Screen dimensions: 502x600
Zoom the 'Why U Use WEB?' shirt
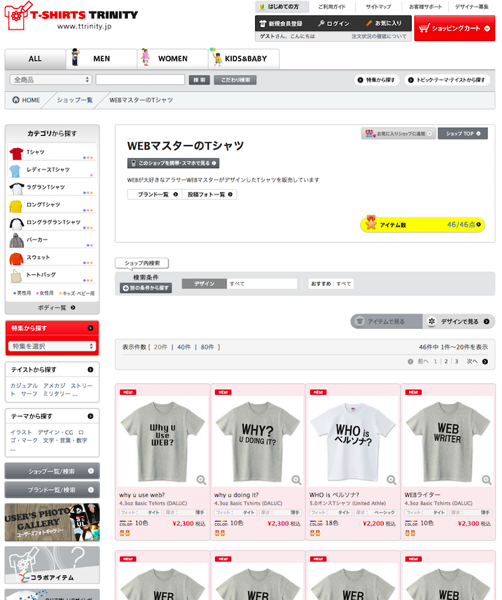point(201,480)
